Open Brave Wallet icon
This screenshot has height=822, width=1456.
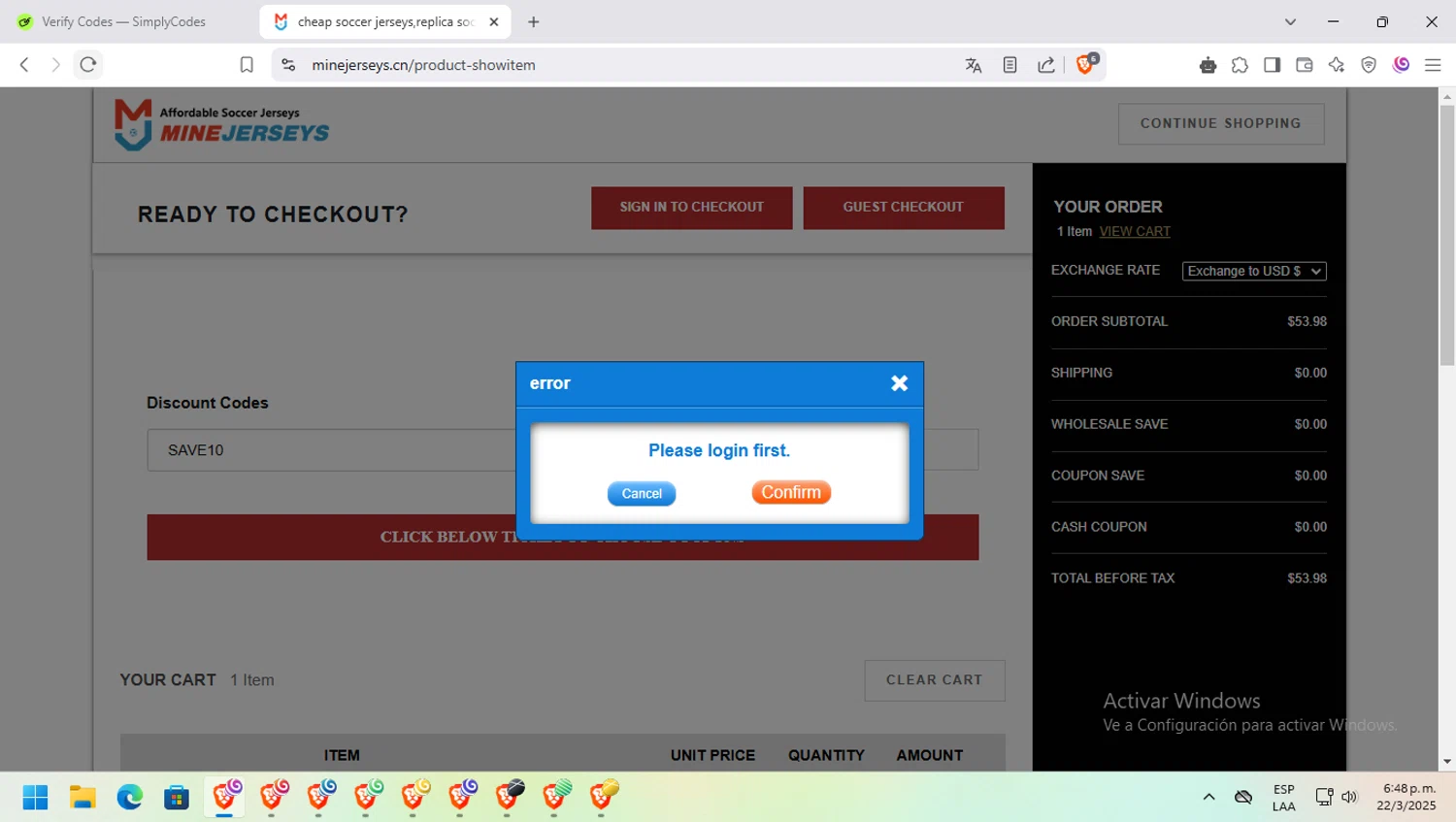(x=1305, y=65)
